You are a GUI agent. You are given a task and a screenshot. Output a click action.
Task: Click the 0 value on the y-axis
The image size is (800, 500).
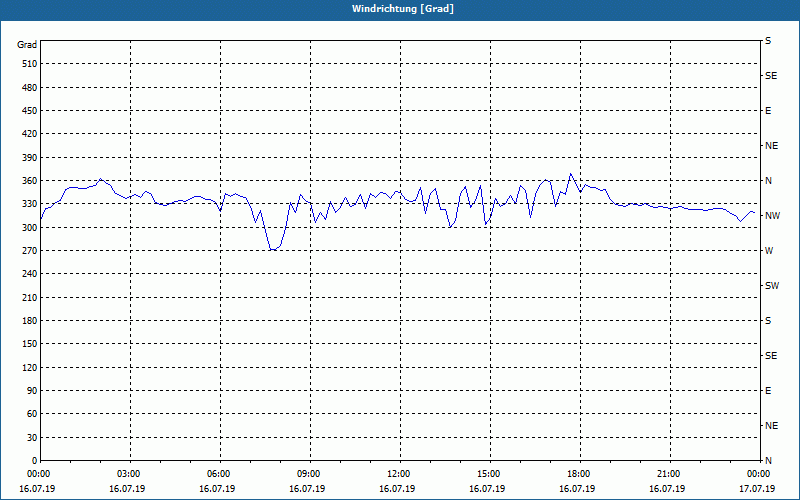tap(34, 461)
